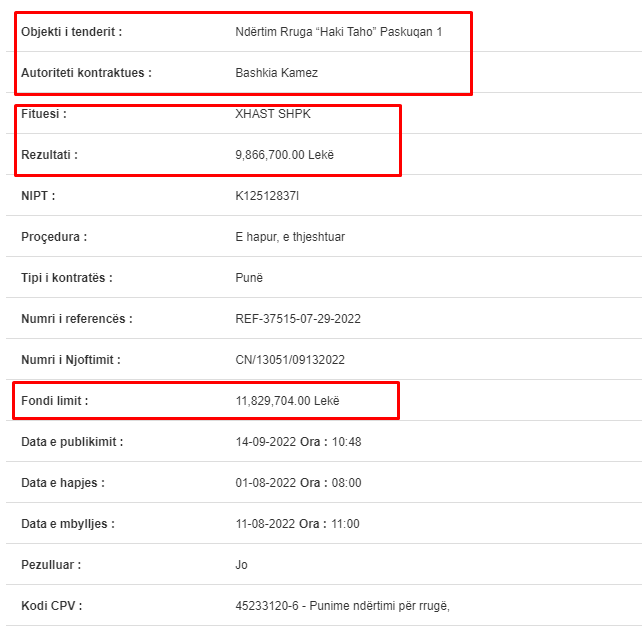642x640 pixels.
Task: Click the "Fondi limit" label
Action: (54, 400)
